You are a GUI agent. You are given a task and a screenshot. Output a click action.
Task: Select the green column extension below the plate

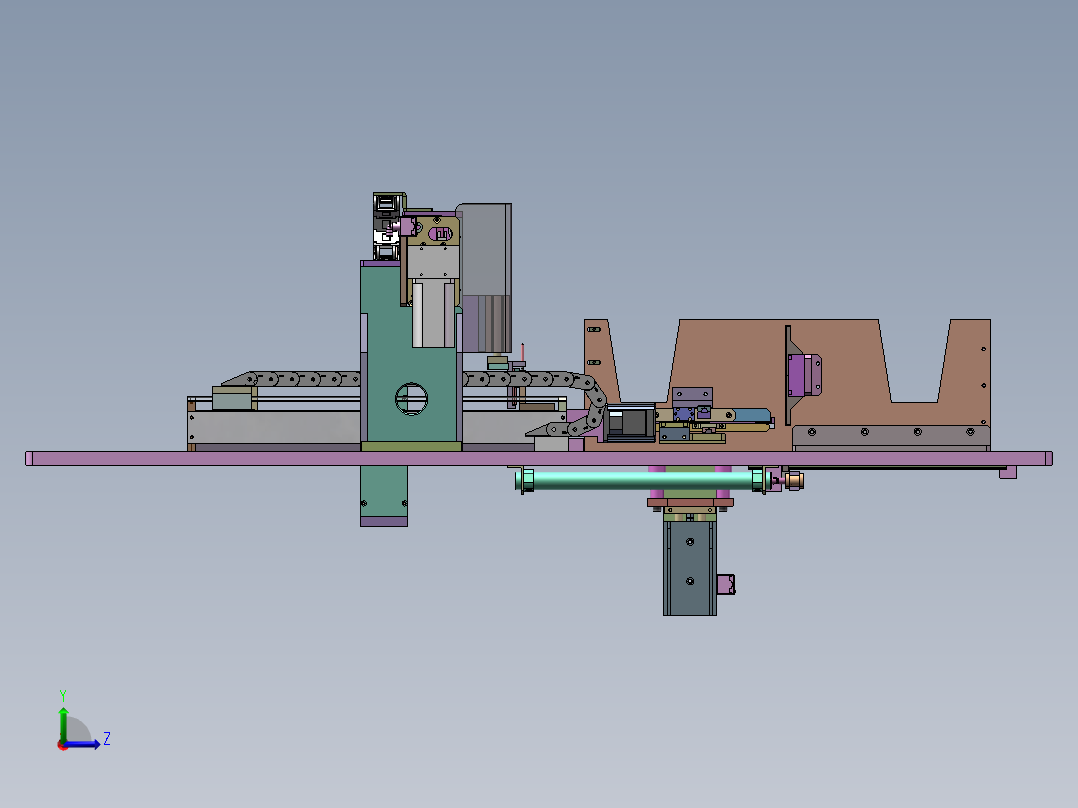pos(384,496)
